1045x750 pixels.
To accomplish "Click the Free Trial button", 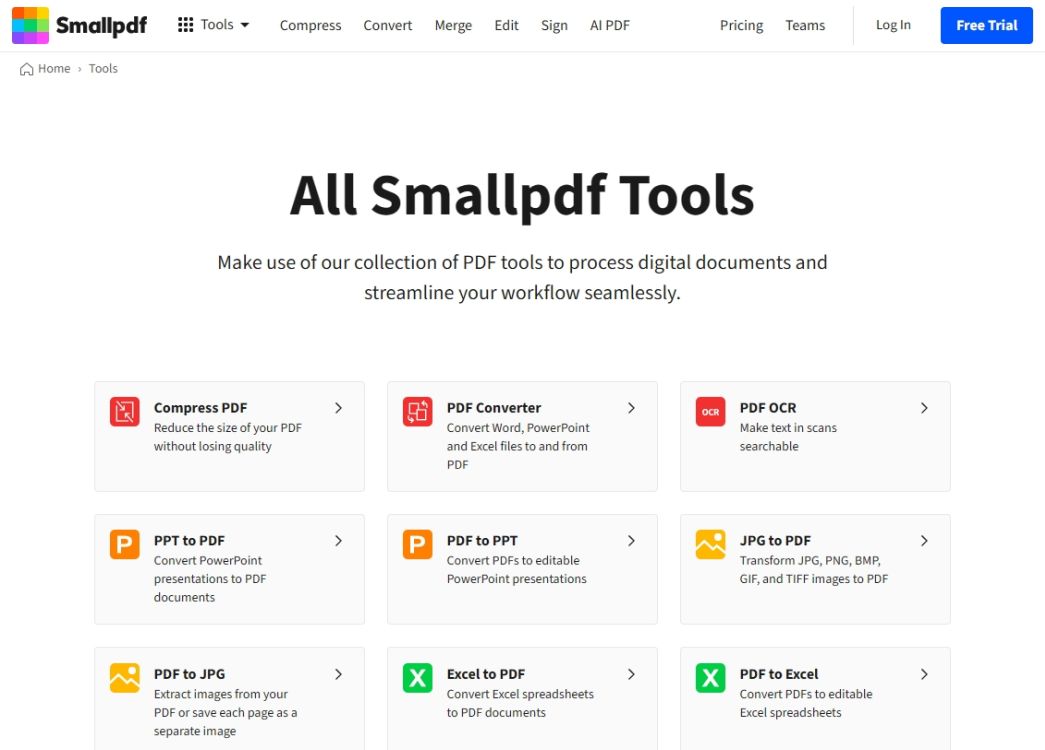I will coord(986,25).
